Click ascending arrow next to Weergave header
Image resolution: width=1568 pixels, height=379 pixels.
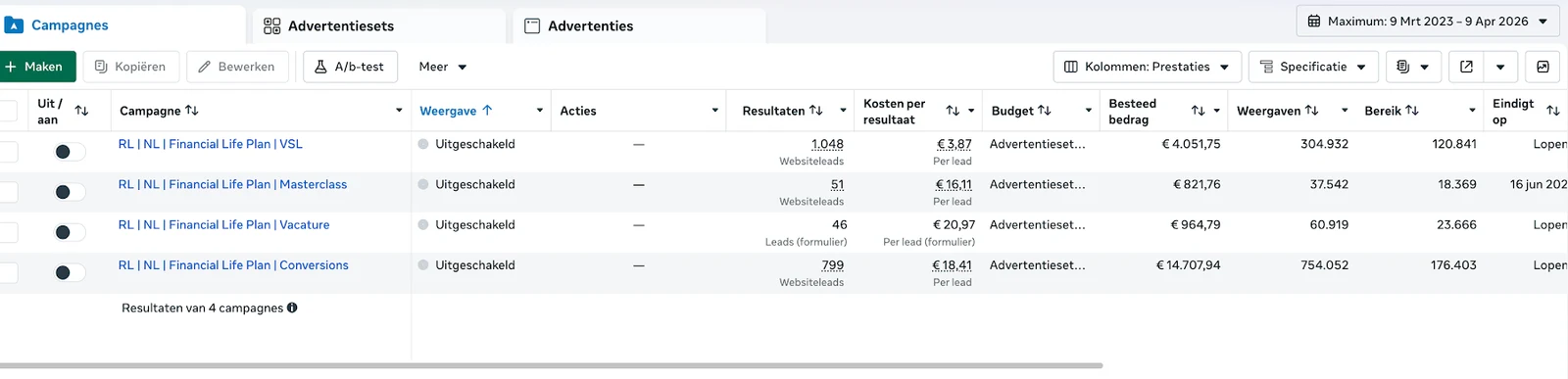[x=487, y=111]
